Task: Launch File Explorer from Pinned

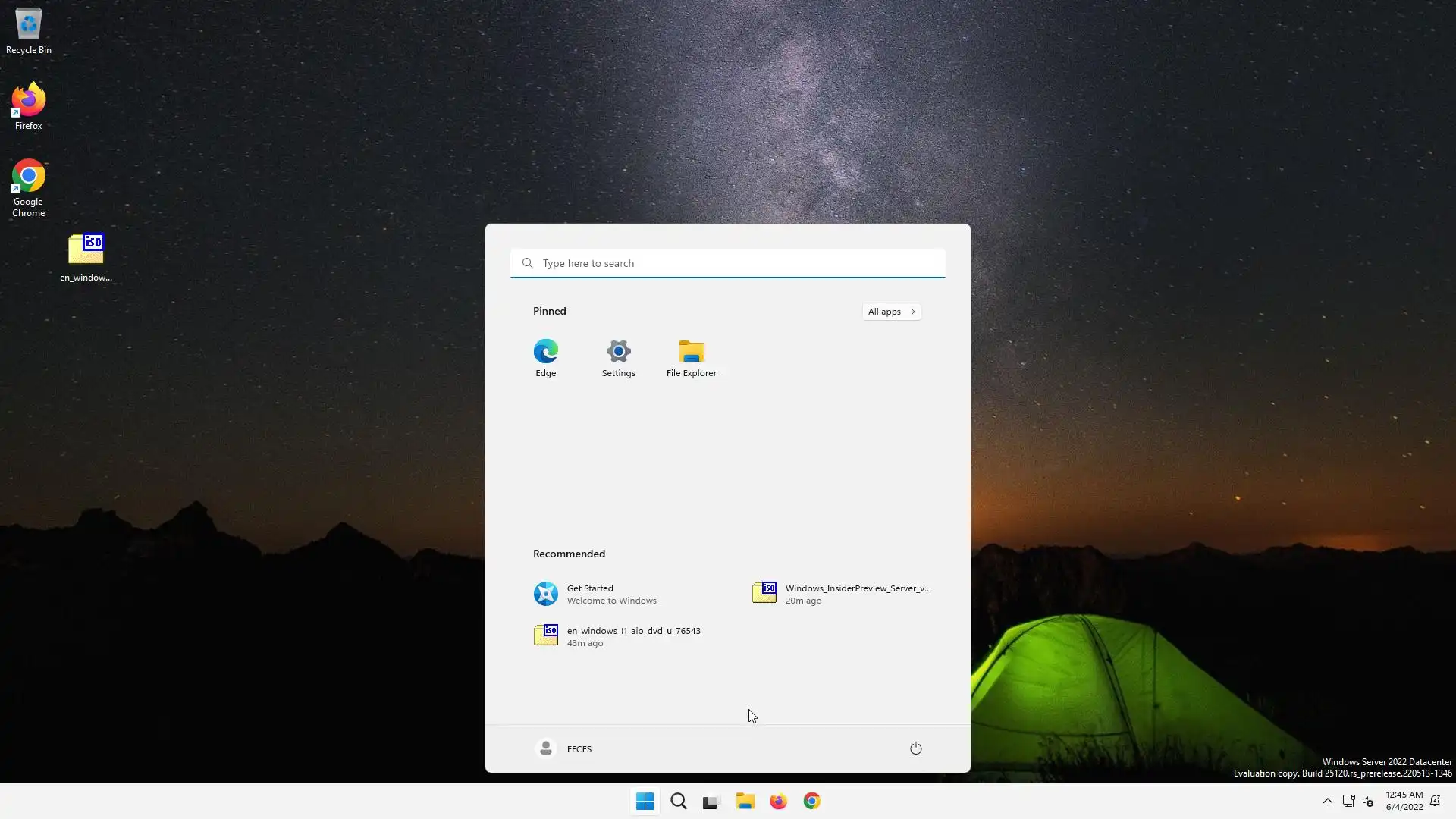Action: pyautogui.click(x=691, y=358)
